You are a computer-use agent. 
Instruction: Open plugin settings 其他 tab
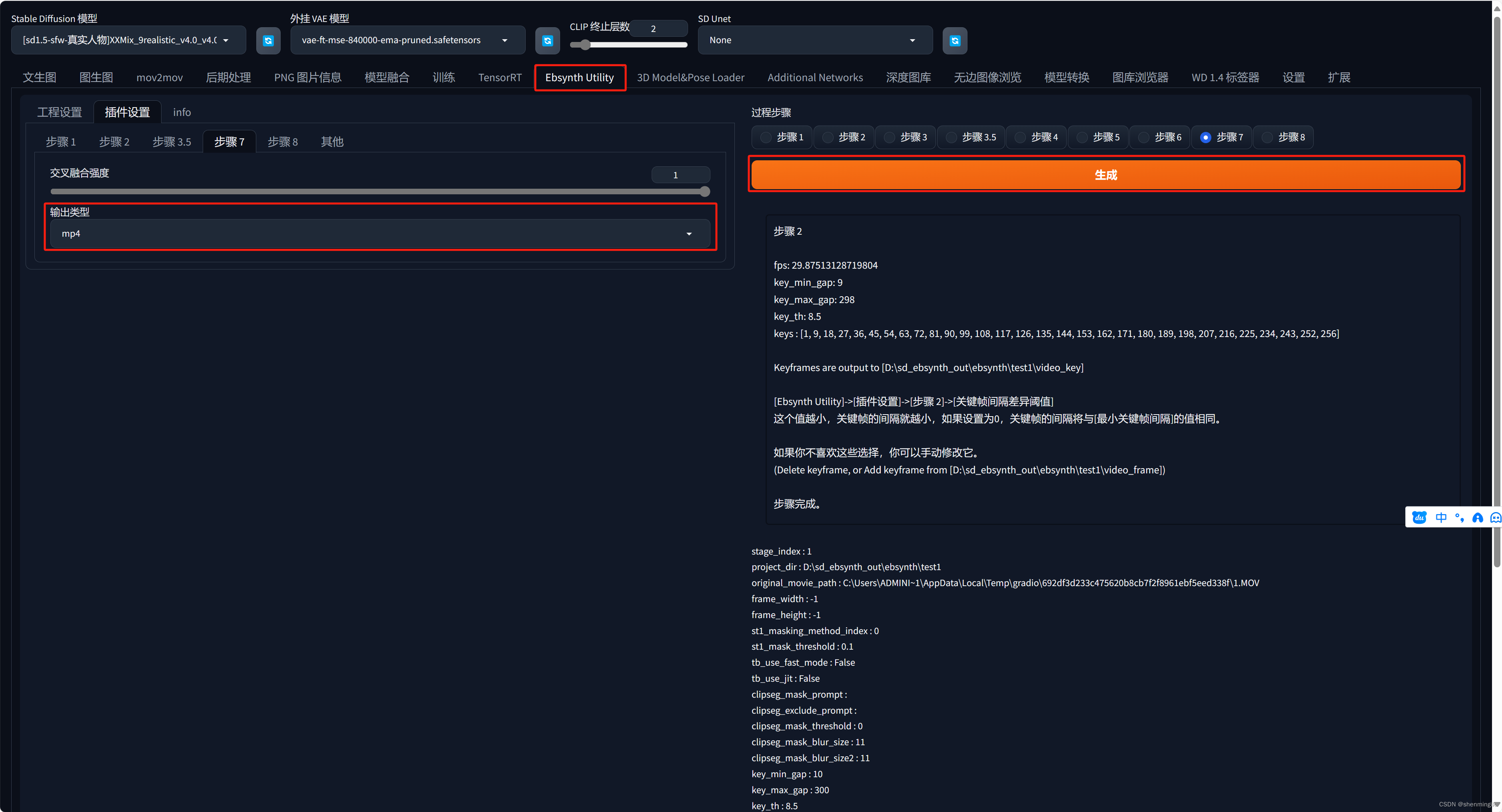point(332,142)
